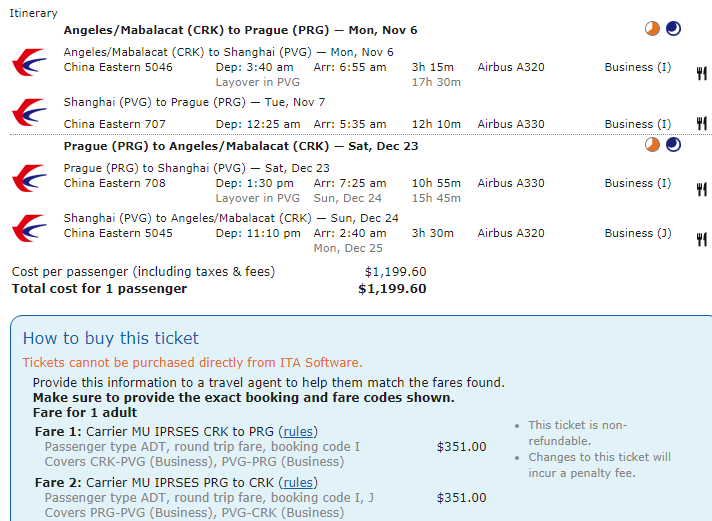The image size is (712, 521).
Task: Click China Eastern logo for flight 707
Action: [x=29, y=113]
